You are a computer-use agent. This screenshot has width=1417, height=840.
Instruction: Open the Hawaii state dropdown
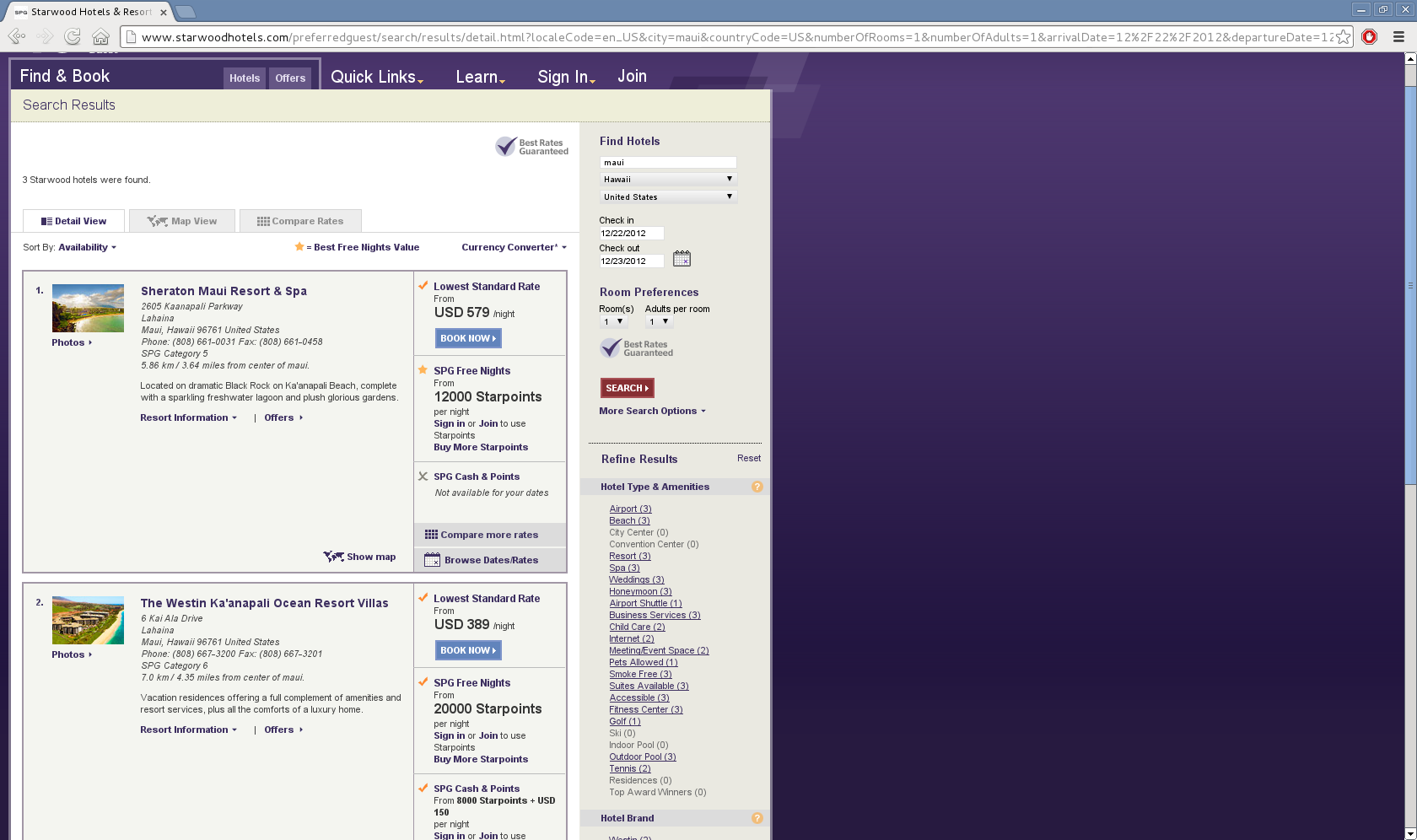click(x=667, y=179)
